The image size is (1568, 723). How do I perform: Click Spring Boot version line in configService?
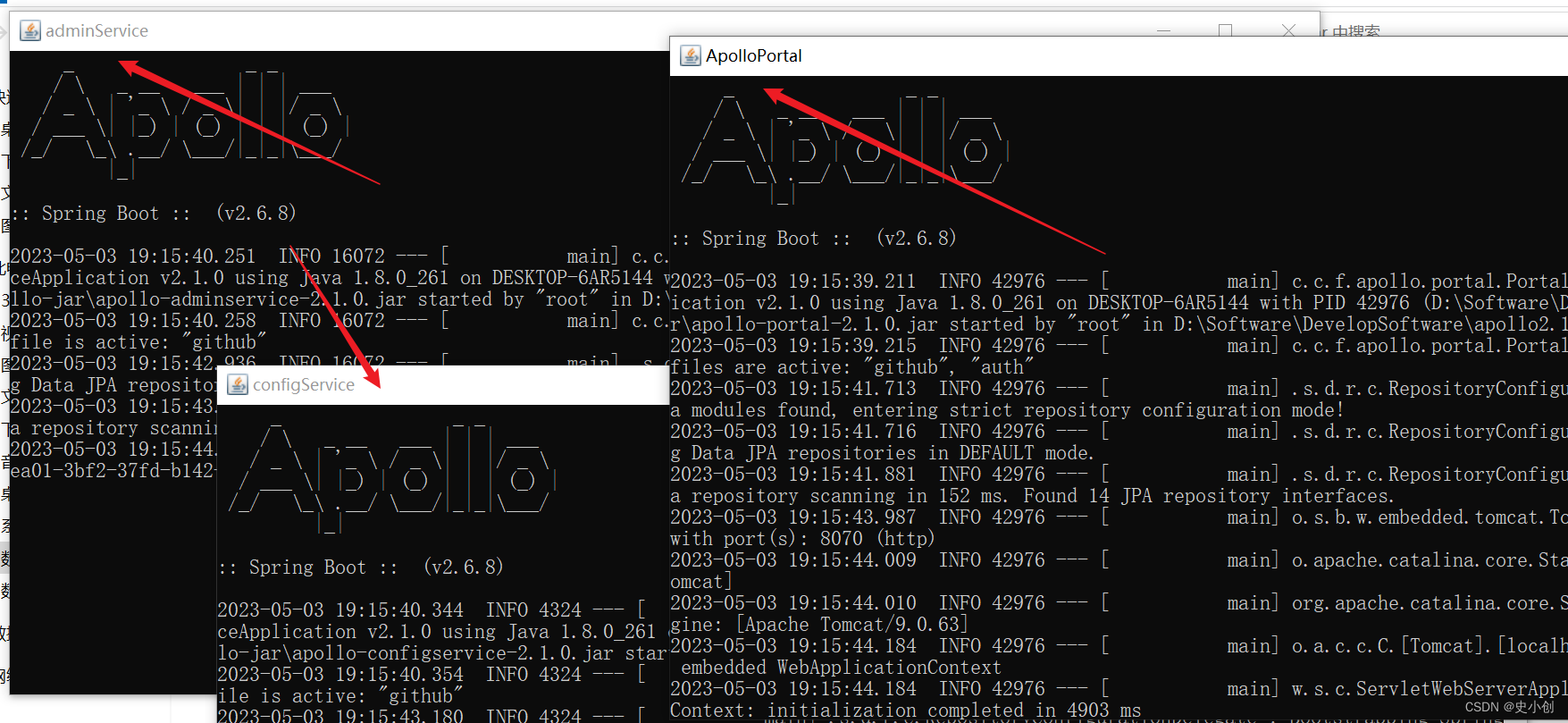pyautogui.click(x=361, y=567)
